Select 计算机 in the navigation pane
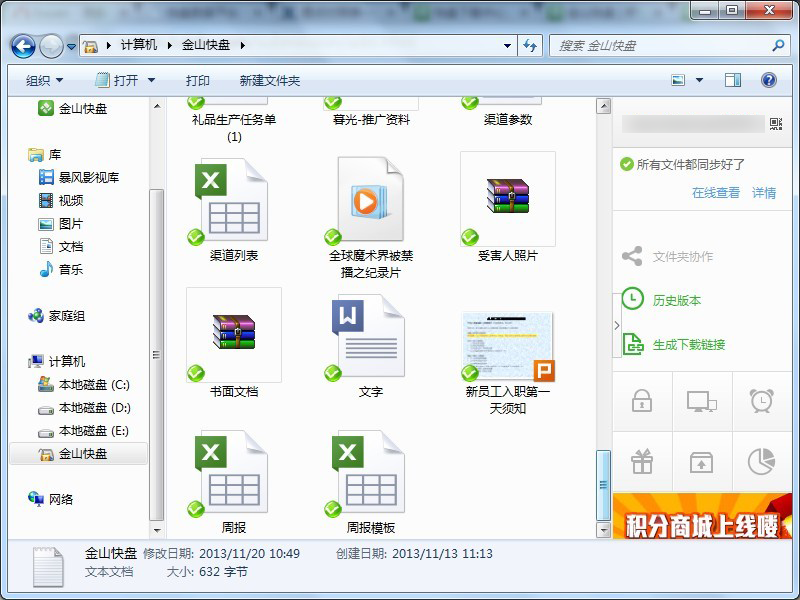The height and width of the screenshot is (600, 800). tap(57, 361)
